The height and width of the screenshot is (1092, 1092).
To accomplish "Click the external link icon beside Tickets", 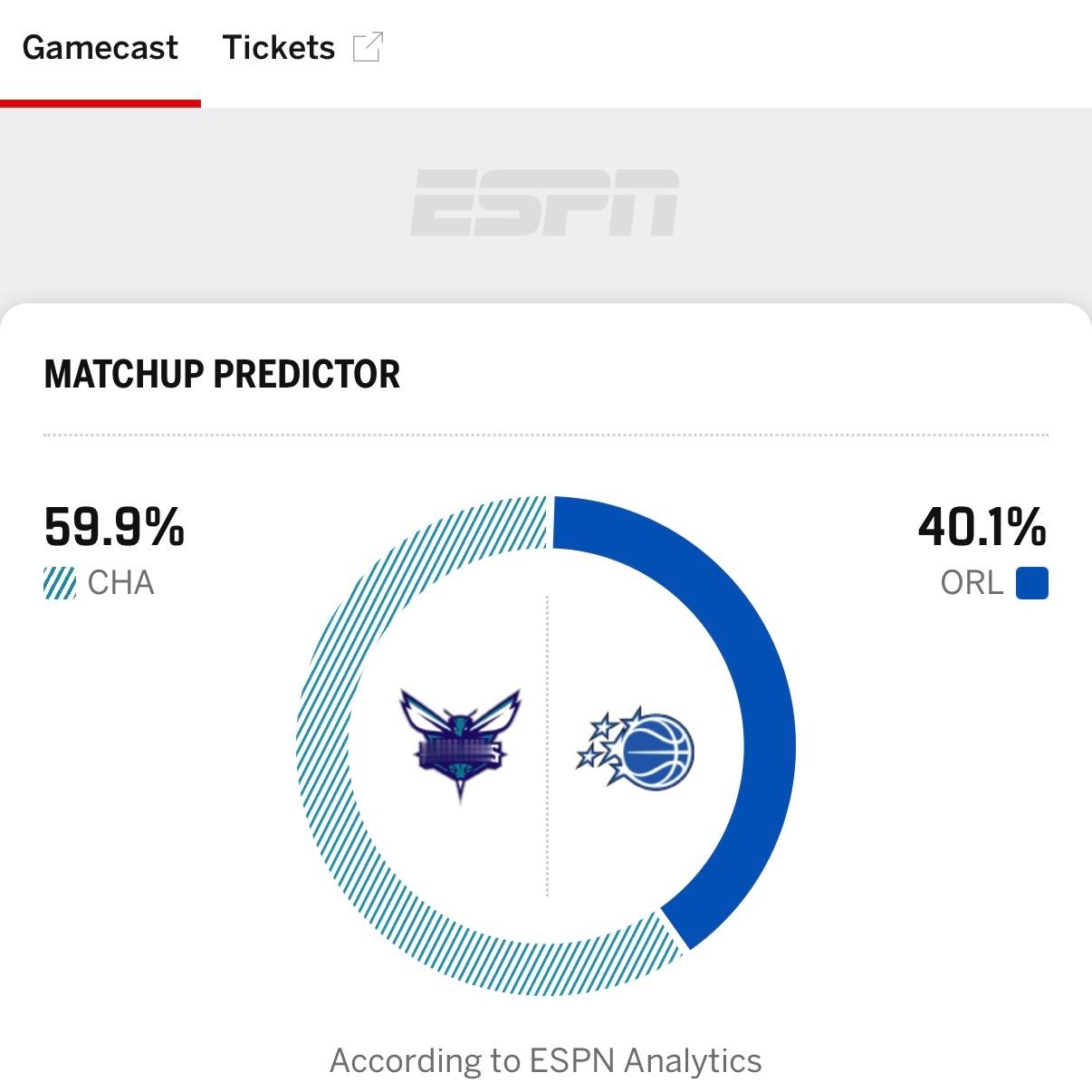I will click(368, 47).
